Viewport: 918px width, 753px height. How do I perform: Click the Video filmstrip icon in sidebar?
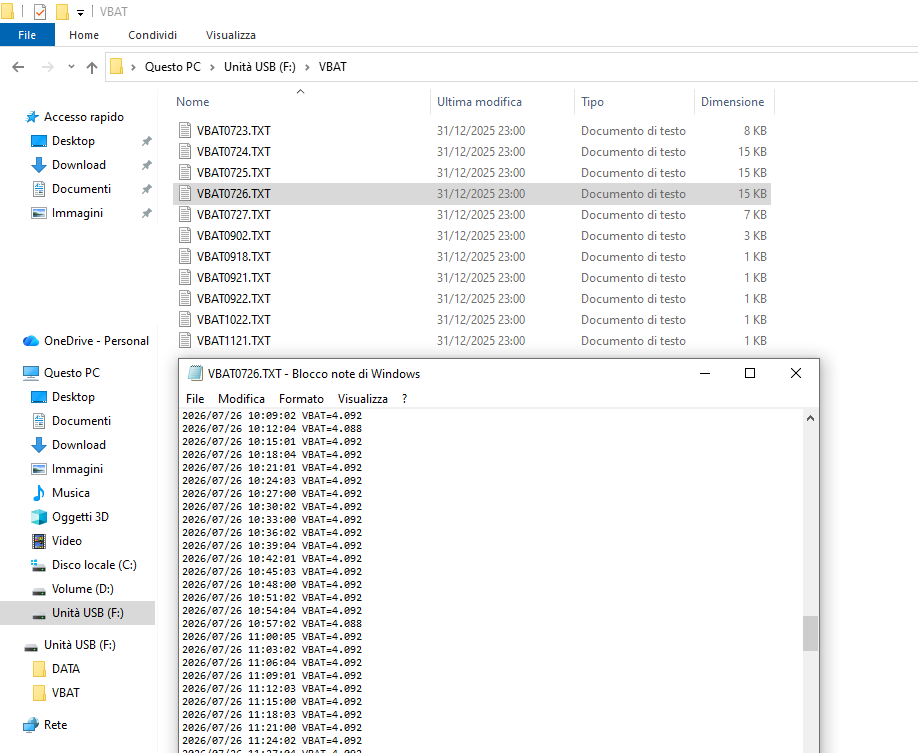click(39, 541)
